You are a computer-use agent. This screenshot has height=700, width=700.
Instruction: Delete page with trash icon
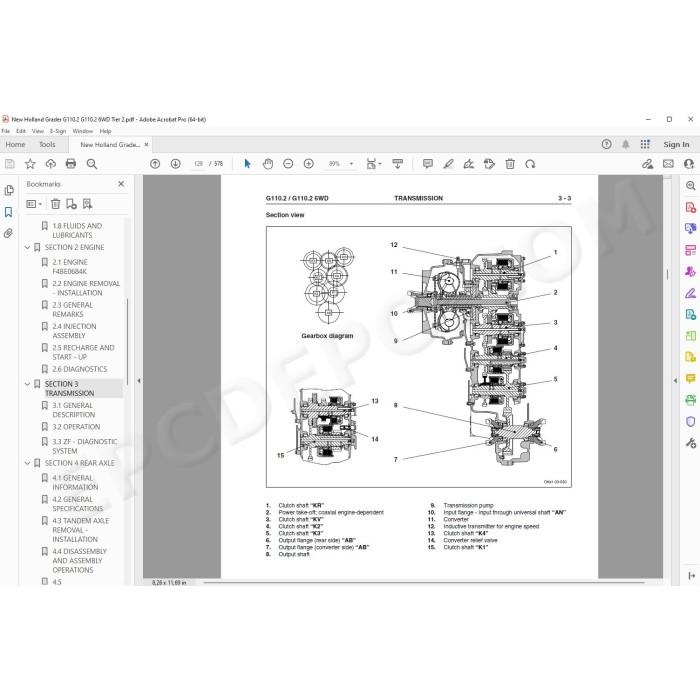coord(510,164)
